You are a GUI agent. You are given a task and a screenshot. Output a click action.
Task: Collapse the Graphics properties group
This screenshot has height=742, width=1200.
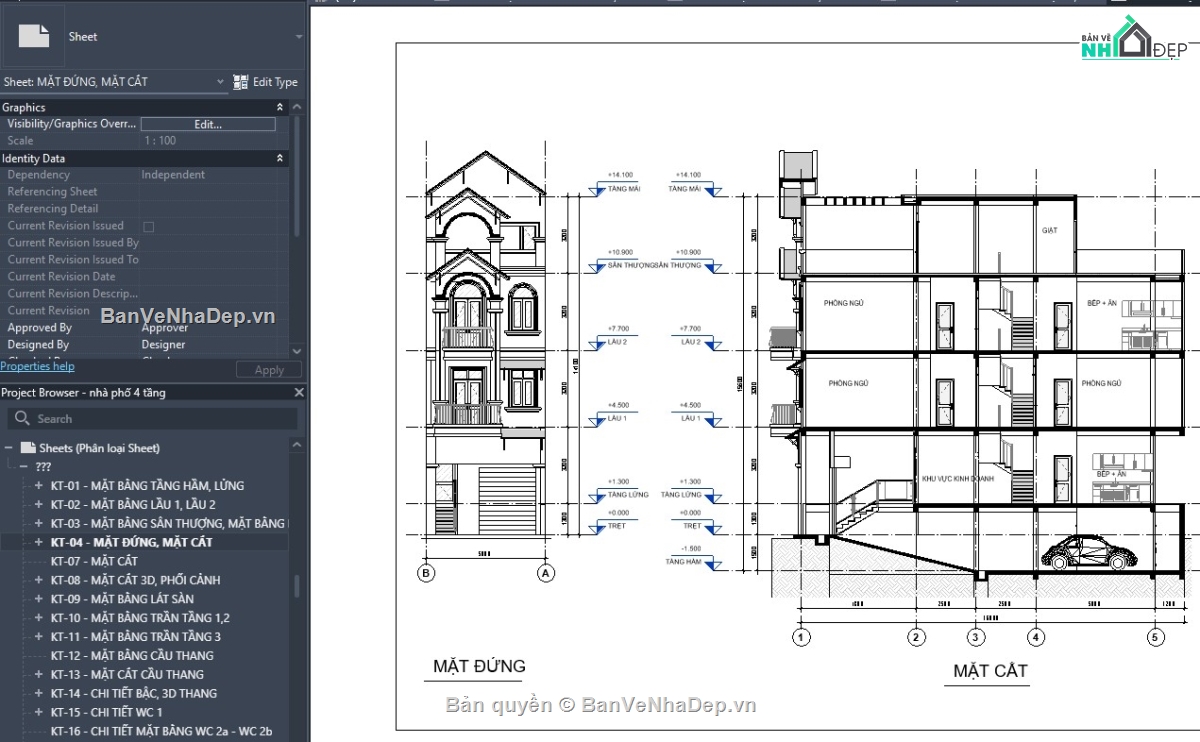(x=280, y=107)
